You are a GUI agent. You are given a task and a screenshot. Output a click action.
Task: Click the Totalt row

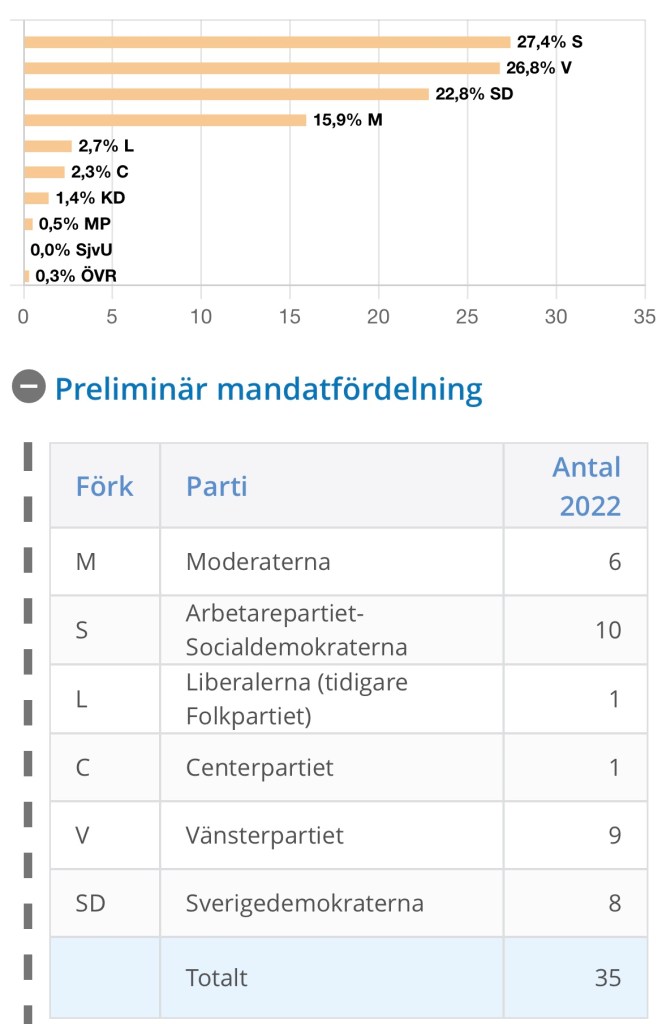click(x=349, y=978)
